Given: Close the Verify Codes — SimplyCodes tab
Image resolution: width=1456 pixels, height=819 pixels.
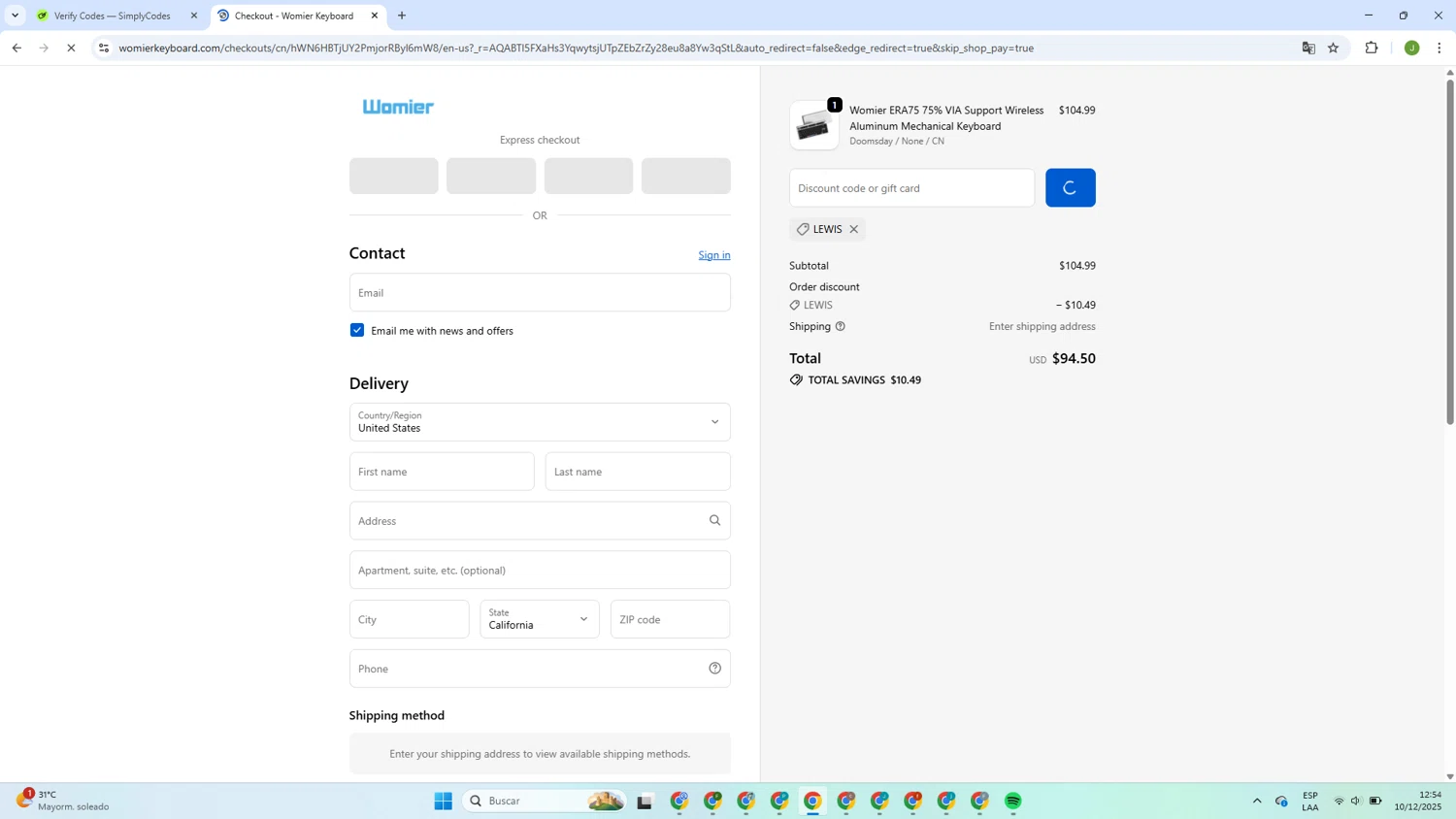Looking at the screenshot, I should pyautogui.click(x=193, y=16).
